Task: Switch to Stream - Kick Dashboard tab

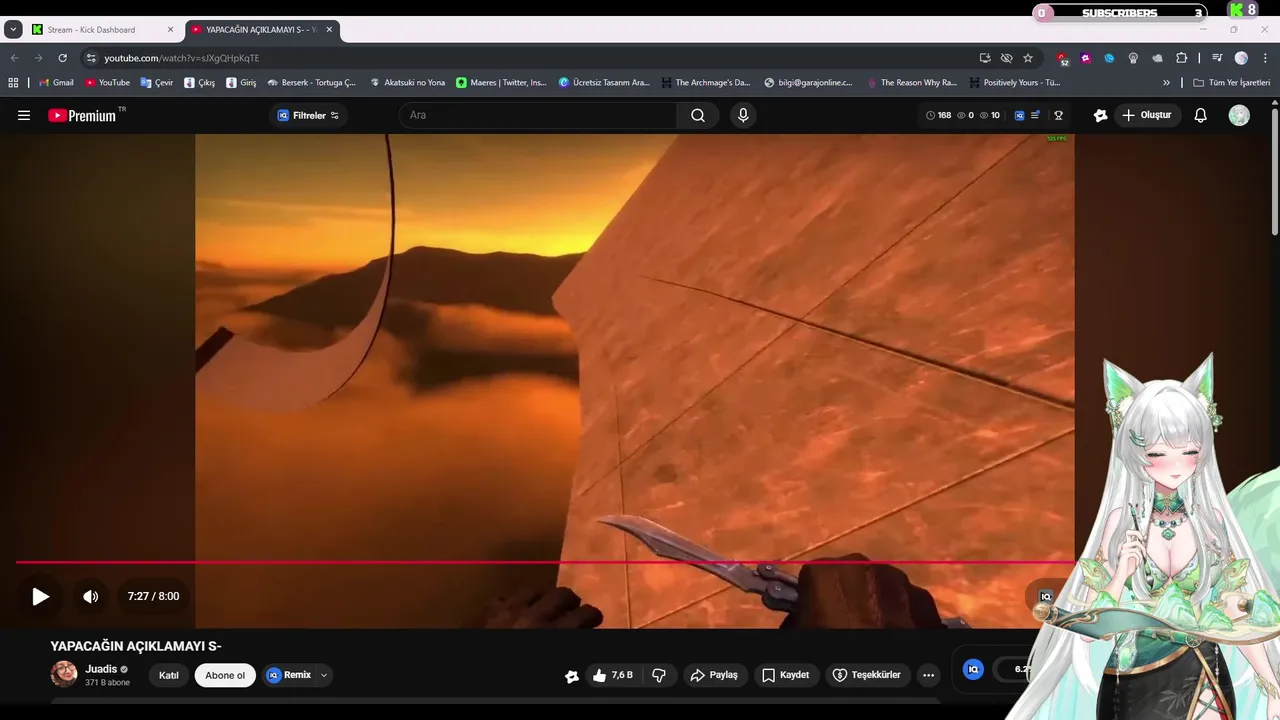Action: pyautogui.click(x=102, y=30)
